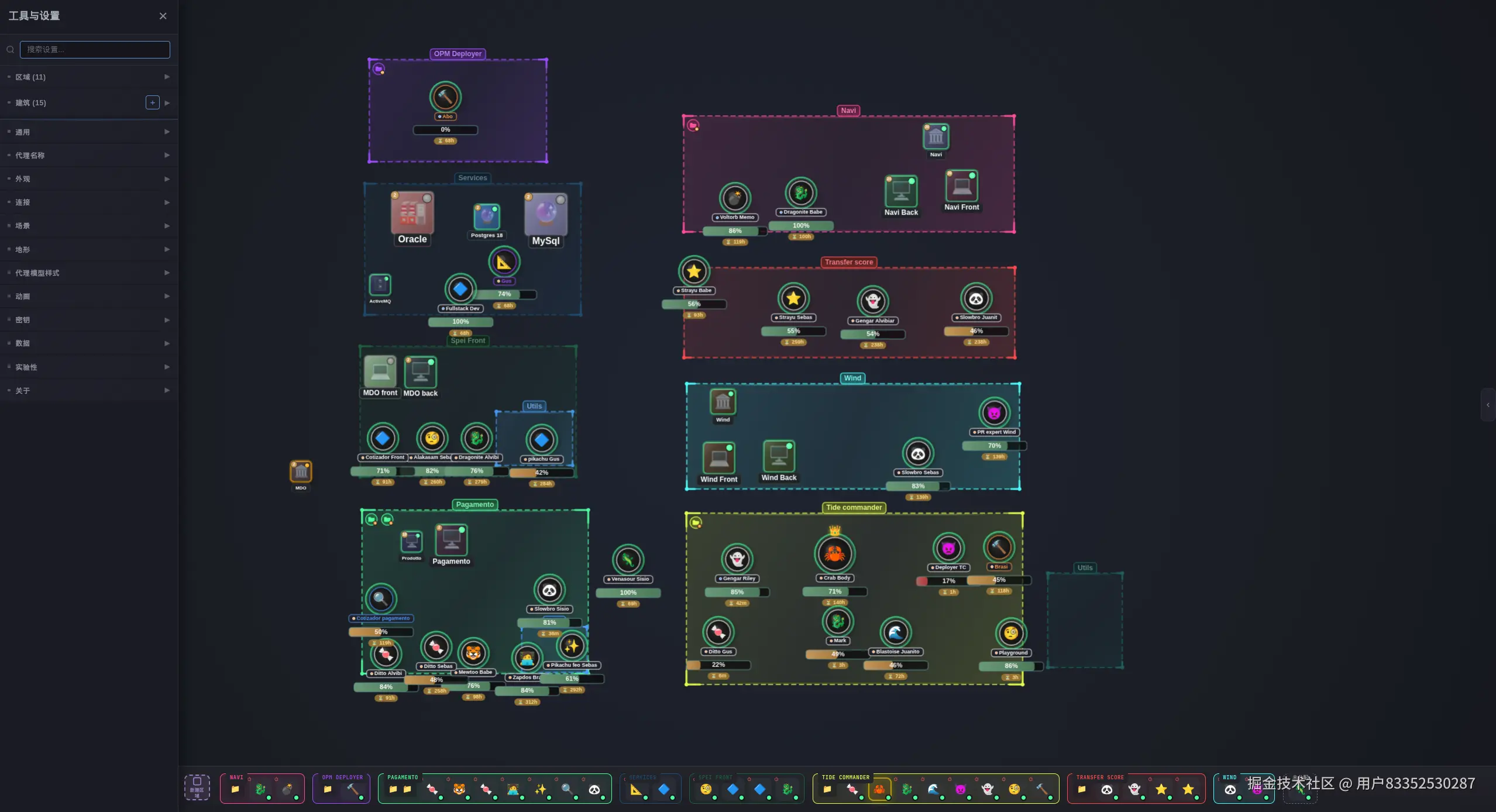The width and height of the screenshot is (1496, 812).
Task: Click folder icon in Navi dock group
Action: (235, 789)
